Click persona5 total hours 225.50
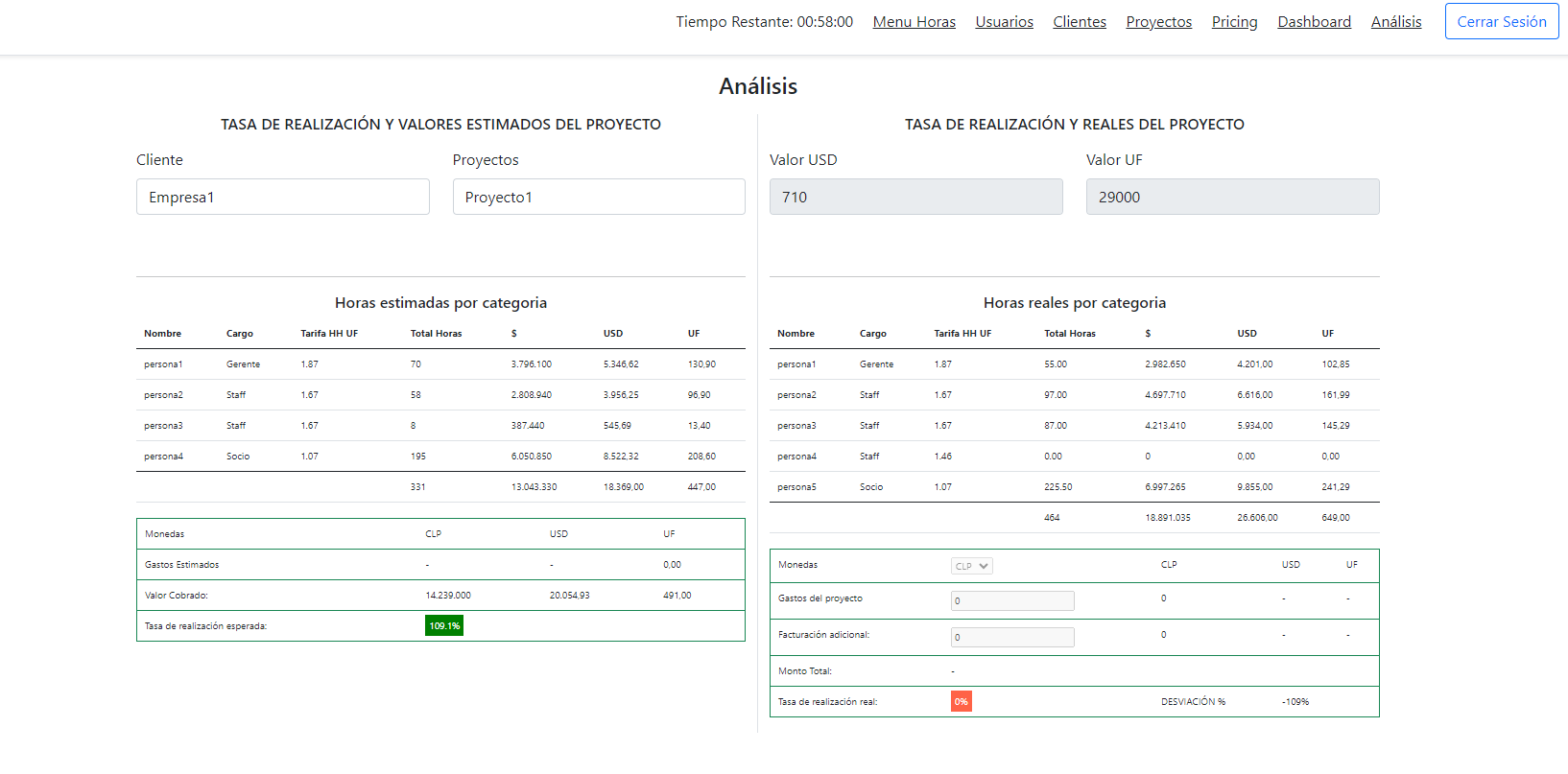Screen dimensions: 1568x774 point(1057,487)
